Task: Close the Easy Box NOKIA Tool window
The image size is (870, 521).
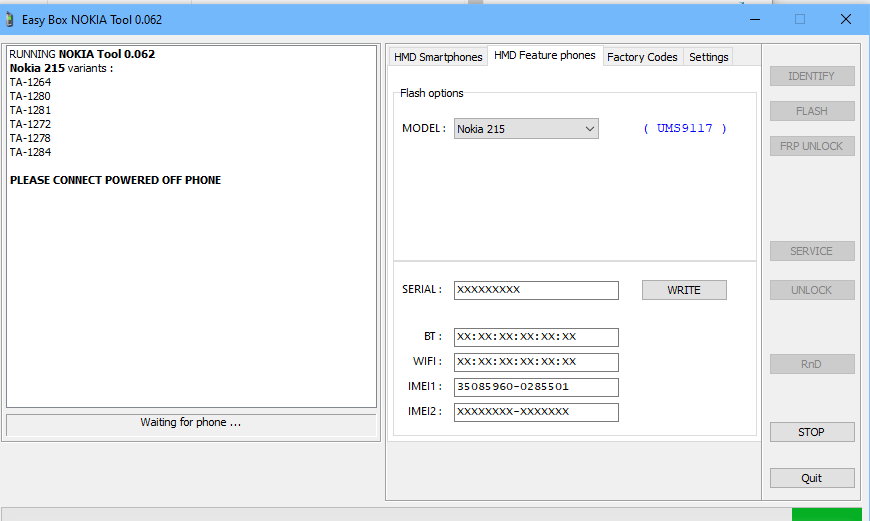Action: click(x=846, y=19)
